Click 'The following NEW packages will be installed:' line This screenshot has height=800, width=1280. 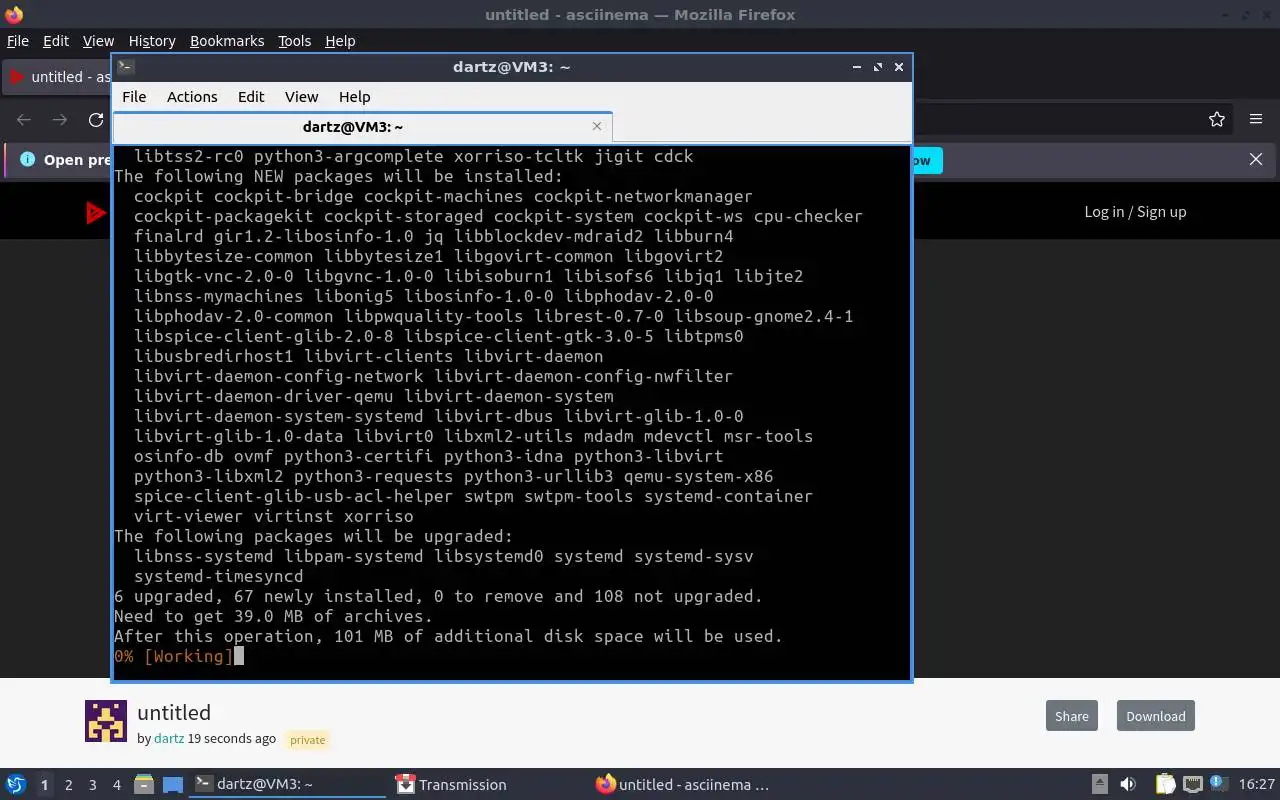tap(338, 176)
